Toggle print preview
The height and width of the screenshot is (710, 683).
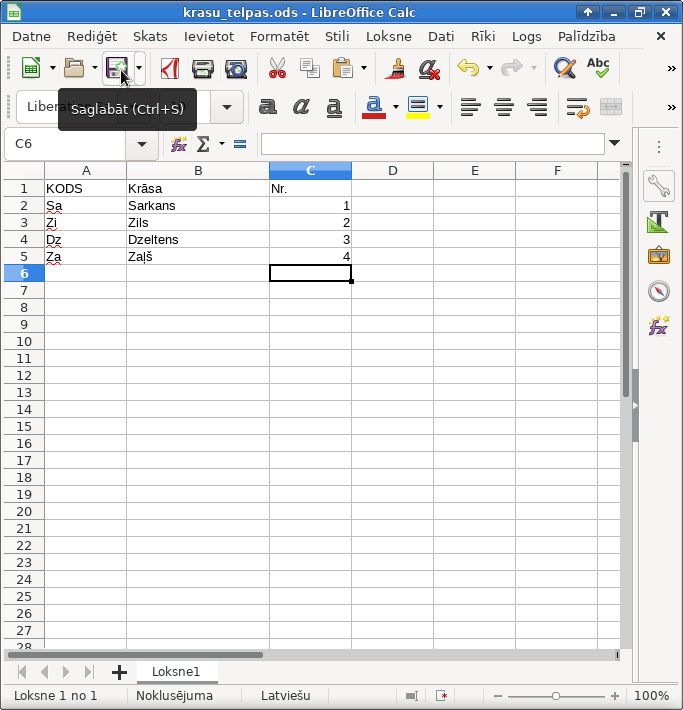click(x=236, y=68)
